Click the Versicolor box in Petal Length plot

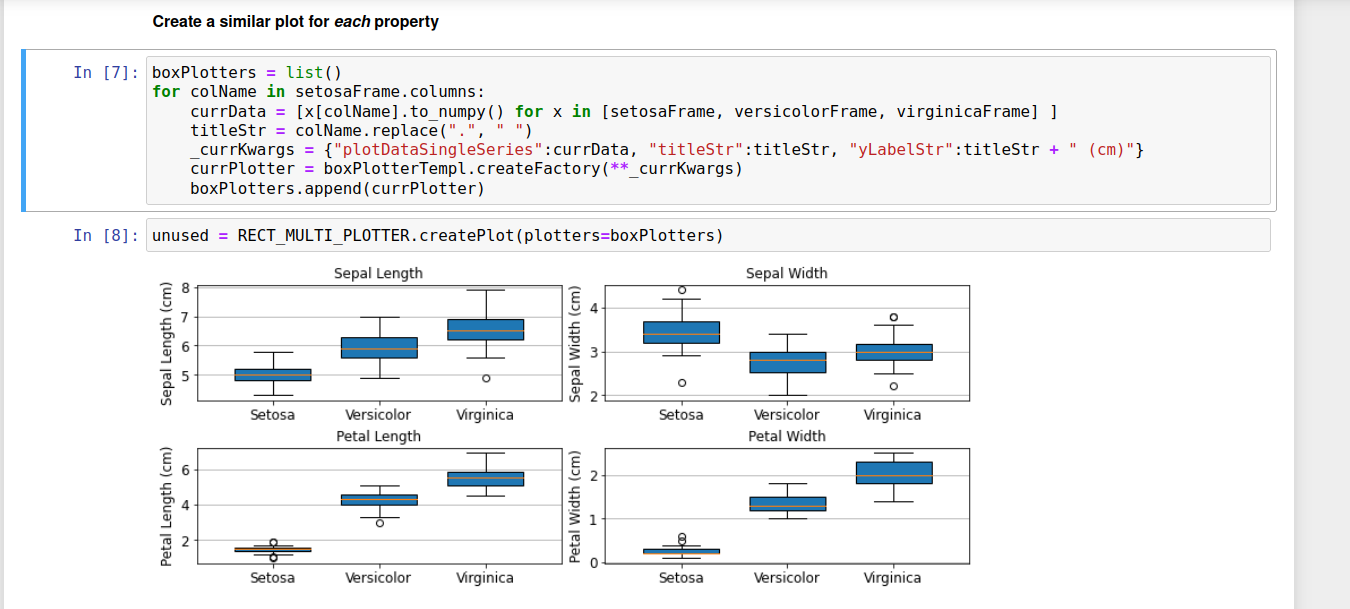click(x=379, y=499)
